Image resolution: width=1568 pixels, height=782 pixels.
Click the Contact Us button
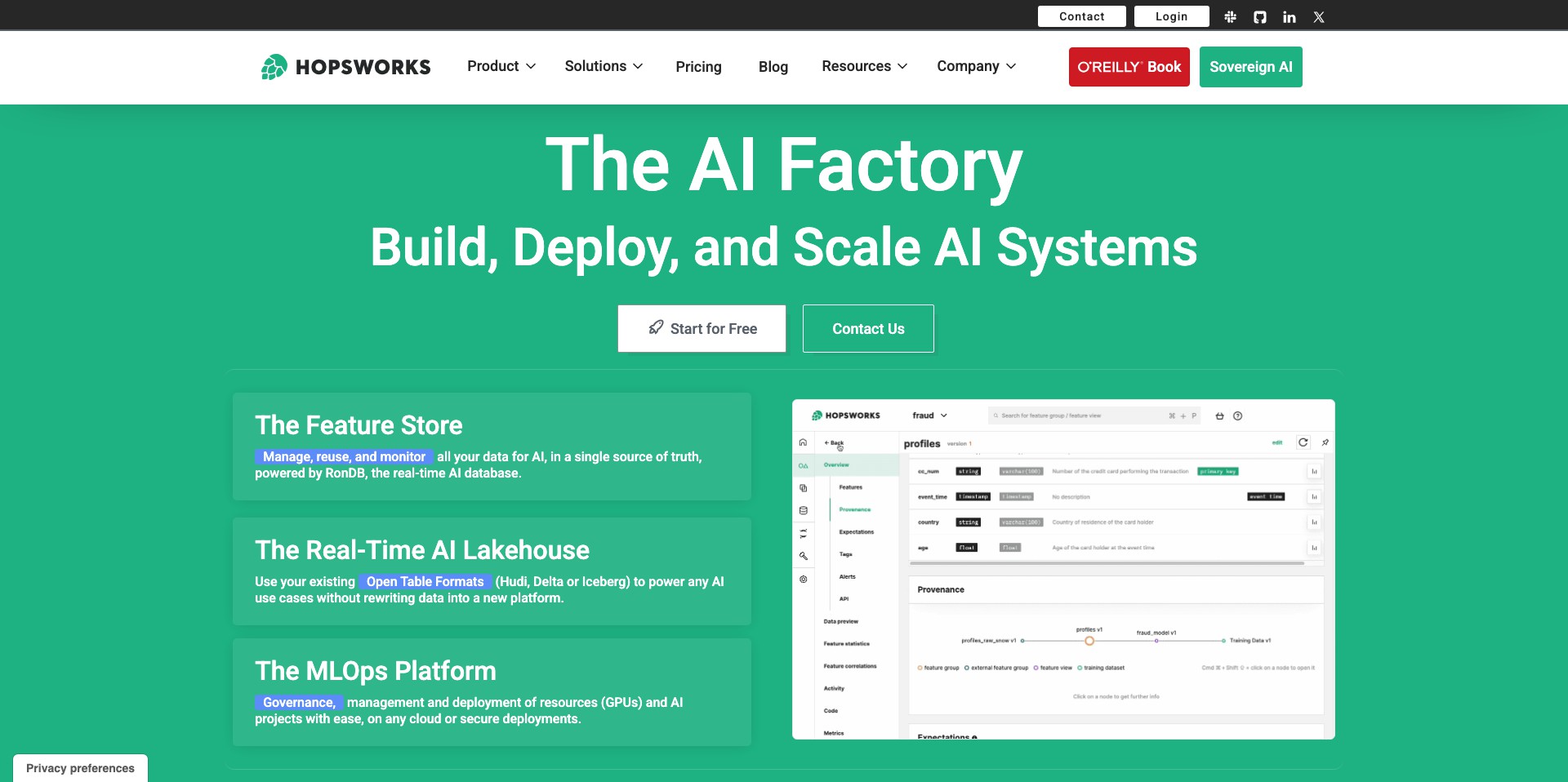pos(868,328)
